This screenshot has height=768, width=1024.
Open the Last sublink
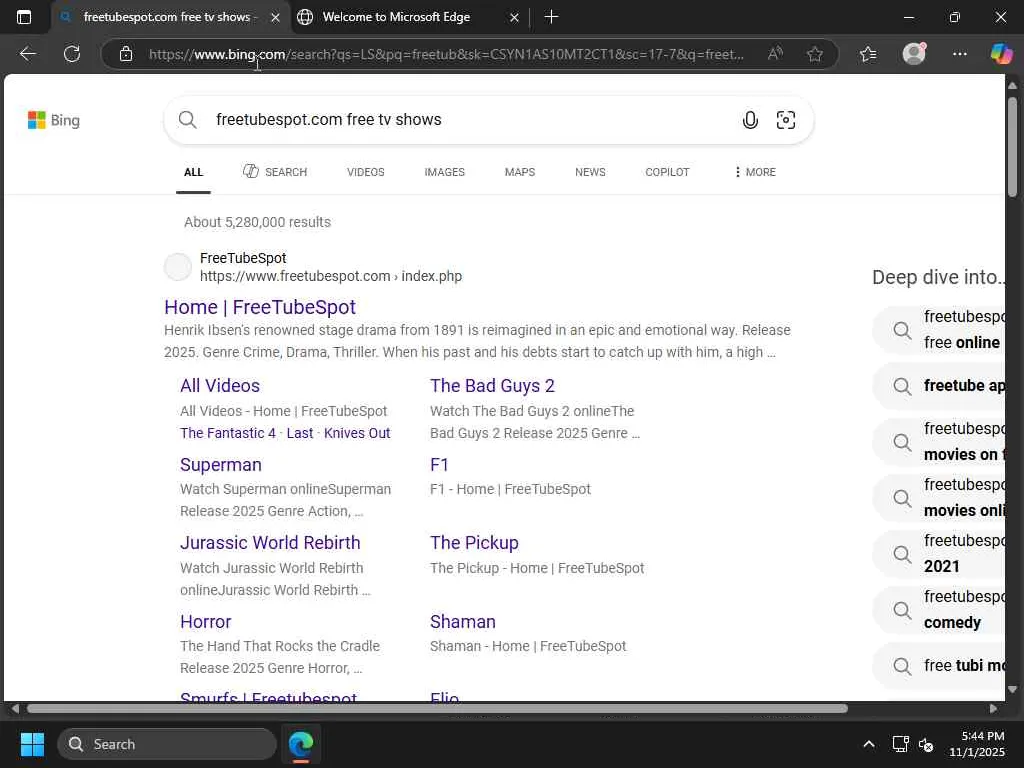point(300,433)
